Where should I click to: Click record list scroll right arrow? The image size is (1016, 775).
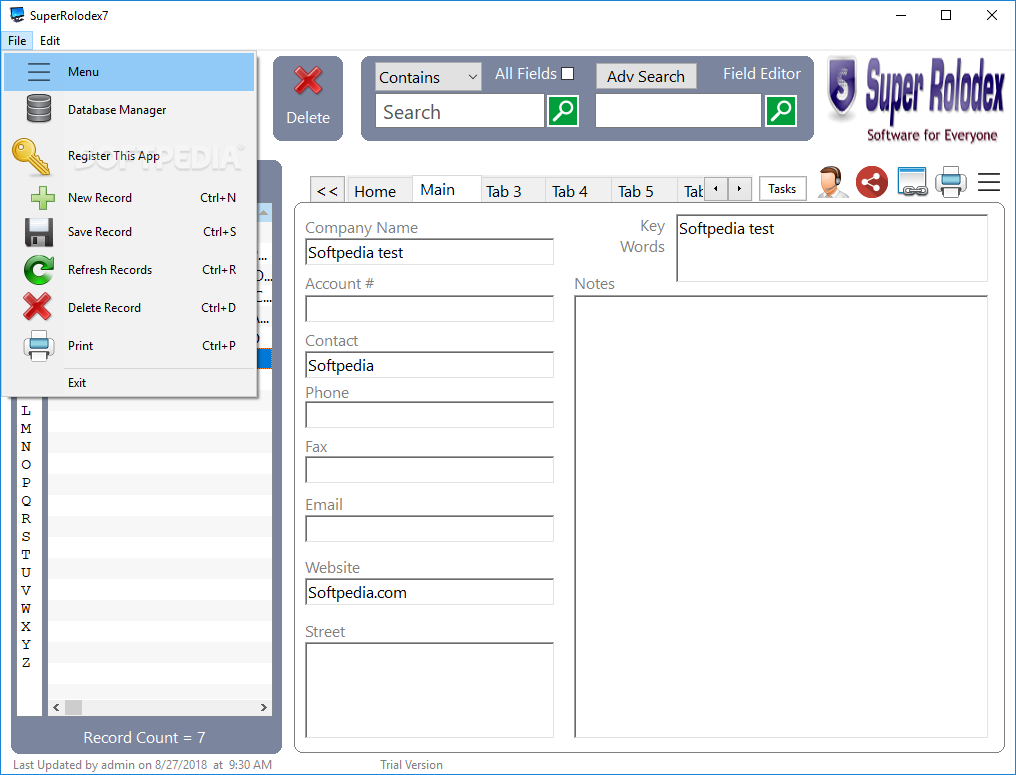pyautogui.click(x=264, y=707)
